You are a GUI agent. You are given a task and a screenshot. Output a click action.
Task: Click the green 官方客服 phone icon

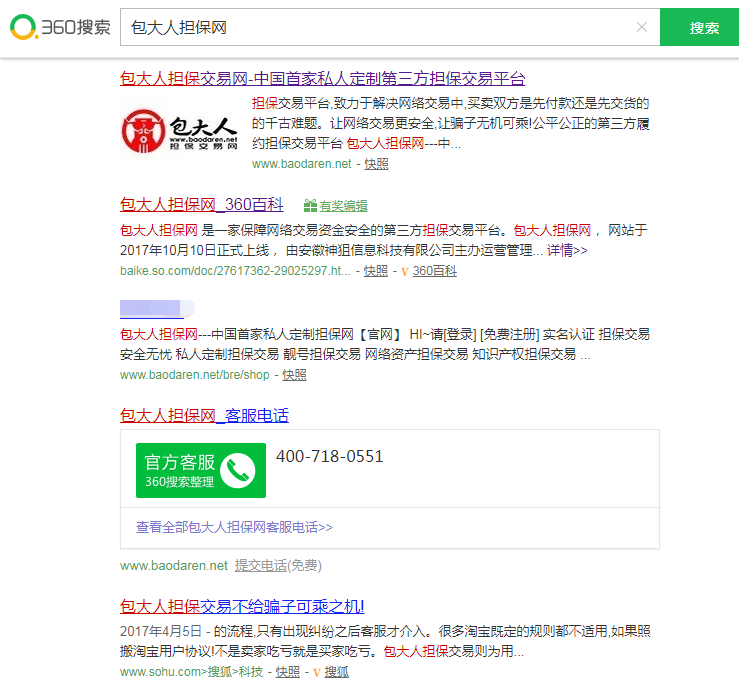pyautogui.click(x=237, y=470)
